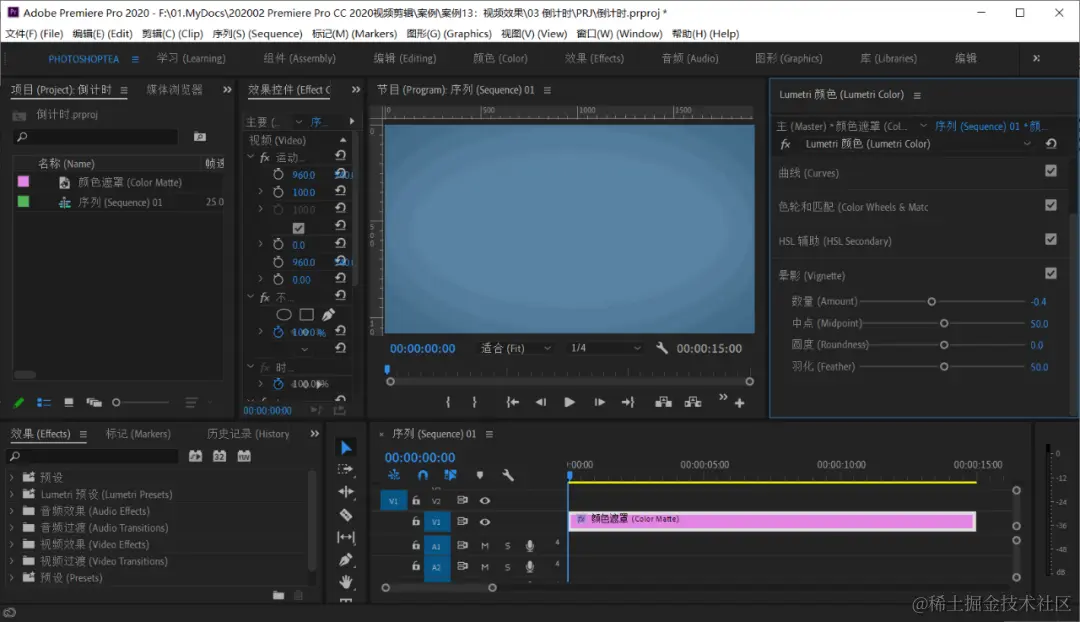
Task: Select Color Matte clip on timeline
Action: pyautogui.click(x=771, y=520)
